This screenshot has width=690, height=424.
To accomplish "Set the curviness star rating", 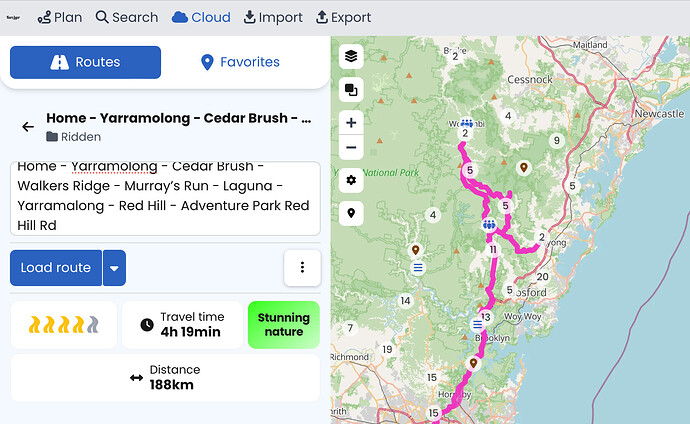I will (63, 325).
